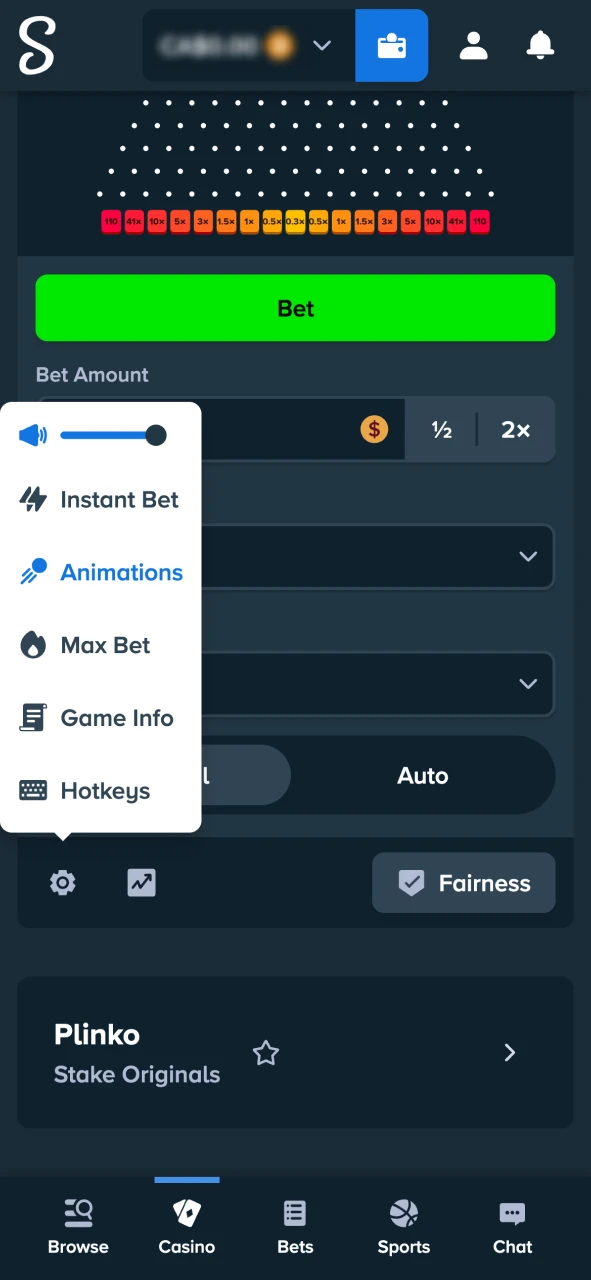Screen dimensions: 591x1280
Task: Switch to the Auto betting tab
Action: coord(422,775)
